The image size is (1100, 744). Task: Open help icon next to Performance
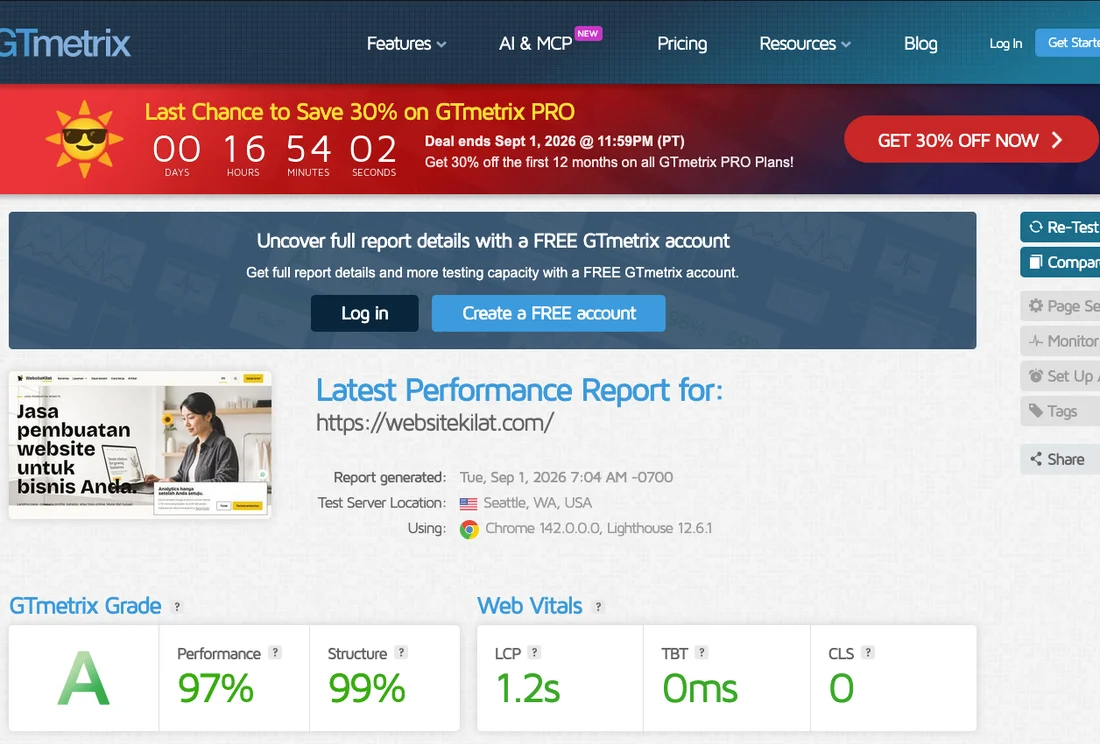click(x=276, y=652)
